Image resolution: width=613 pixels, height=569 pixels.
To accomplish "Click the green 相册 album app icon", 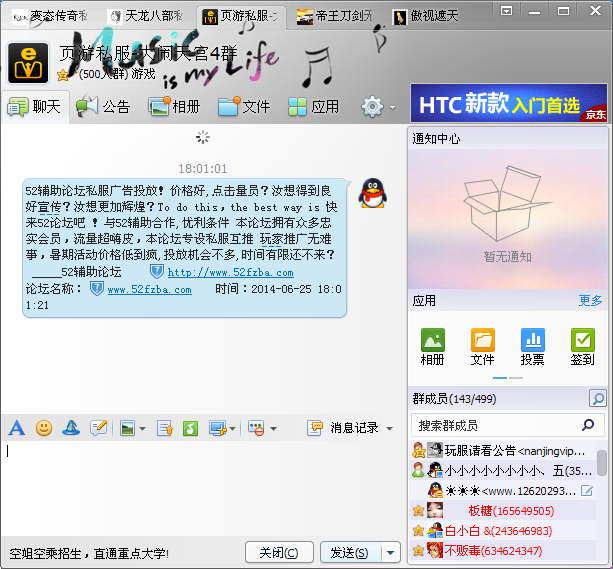I will 433,346.
